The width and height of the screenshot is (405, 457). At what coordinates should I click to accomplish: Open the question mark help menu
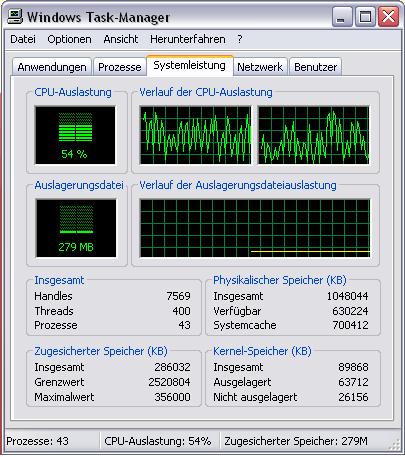point(240,39)
